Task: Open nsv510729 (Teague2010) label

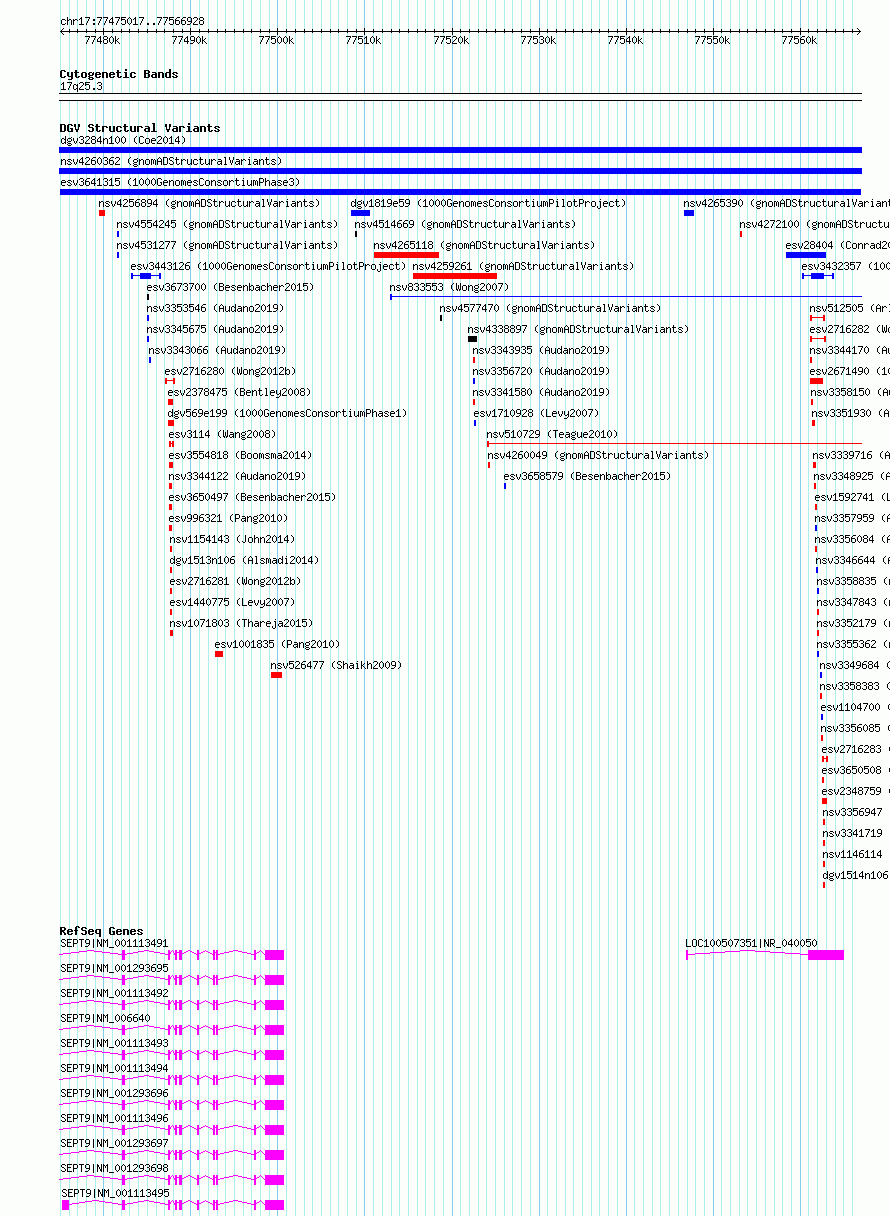Action: pyautogui.click(x=552, y=434)
